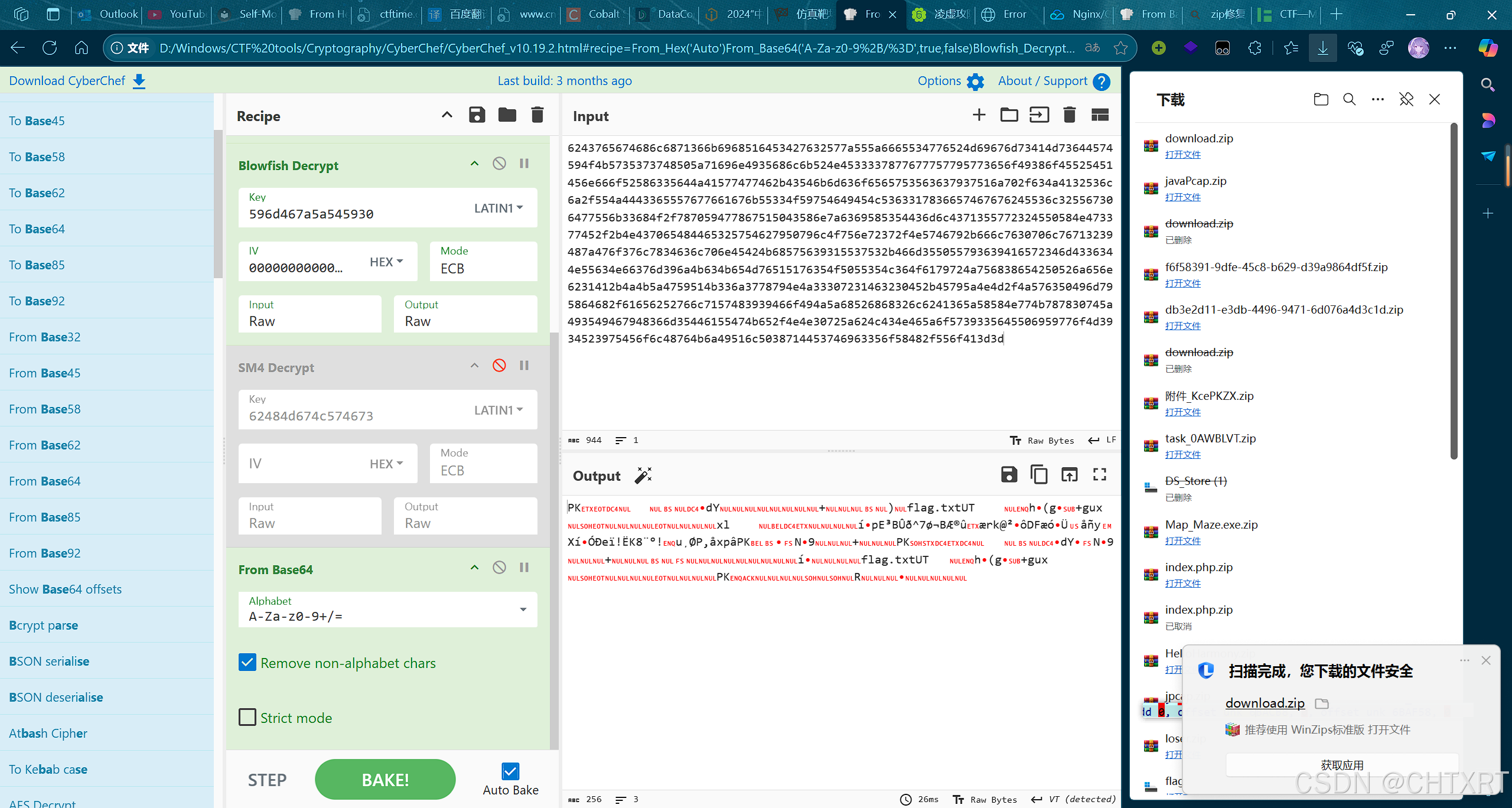Open CyberChef Options
The image size is (1512, 808).
[x=950, y=81]
